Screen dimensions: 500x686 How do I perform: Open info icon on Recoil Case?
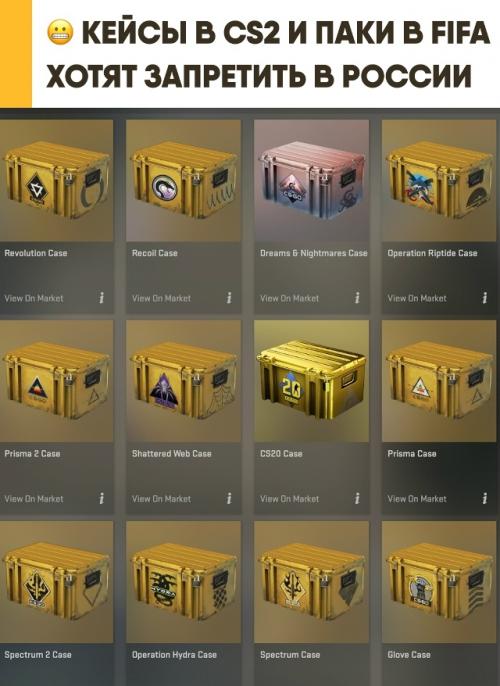pyautogui.click(x=229, y=298)
